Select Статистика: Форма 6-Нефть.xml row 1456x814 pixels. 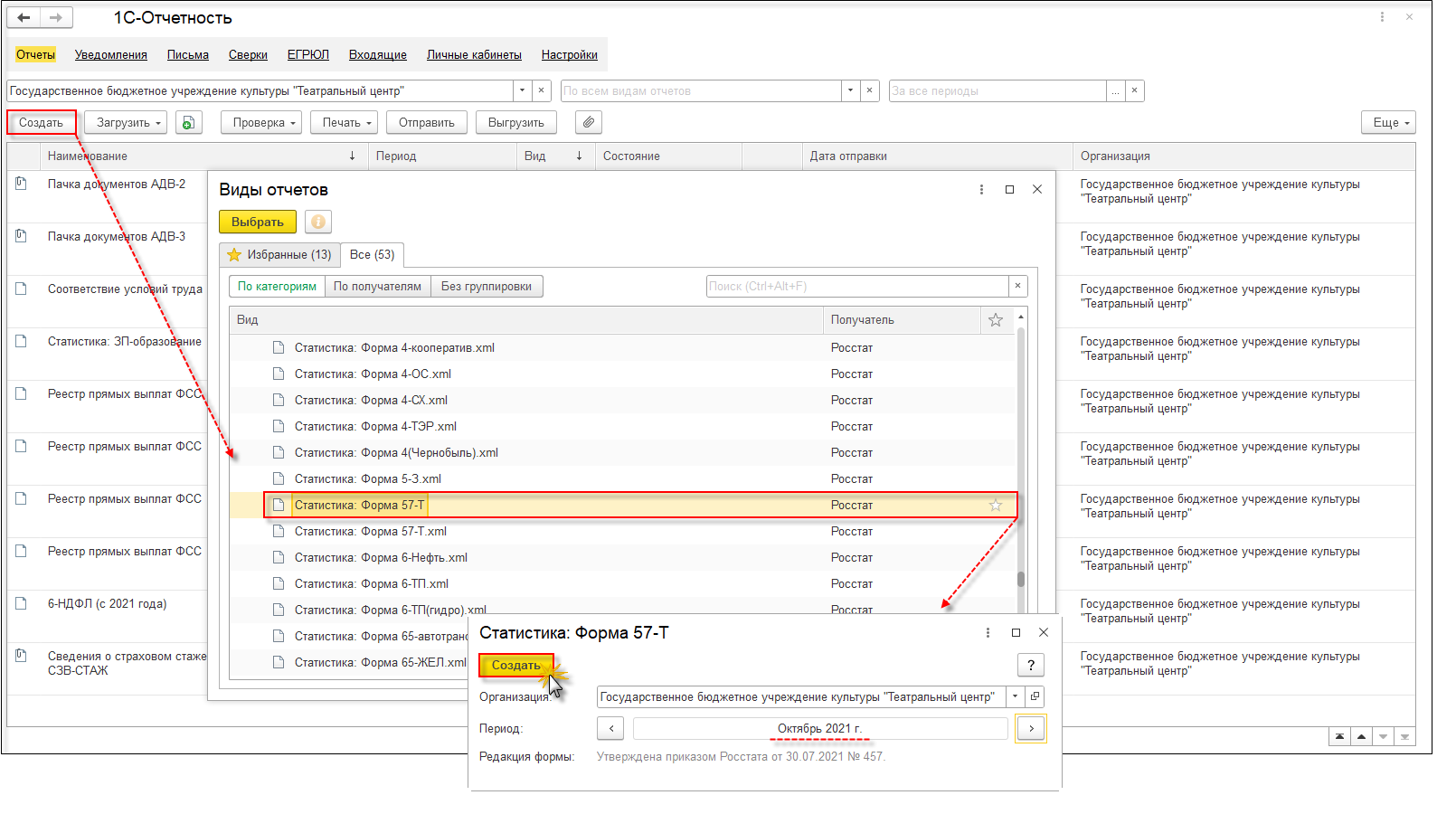click(622, 557)
